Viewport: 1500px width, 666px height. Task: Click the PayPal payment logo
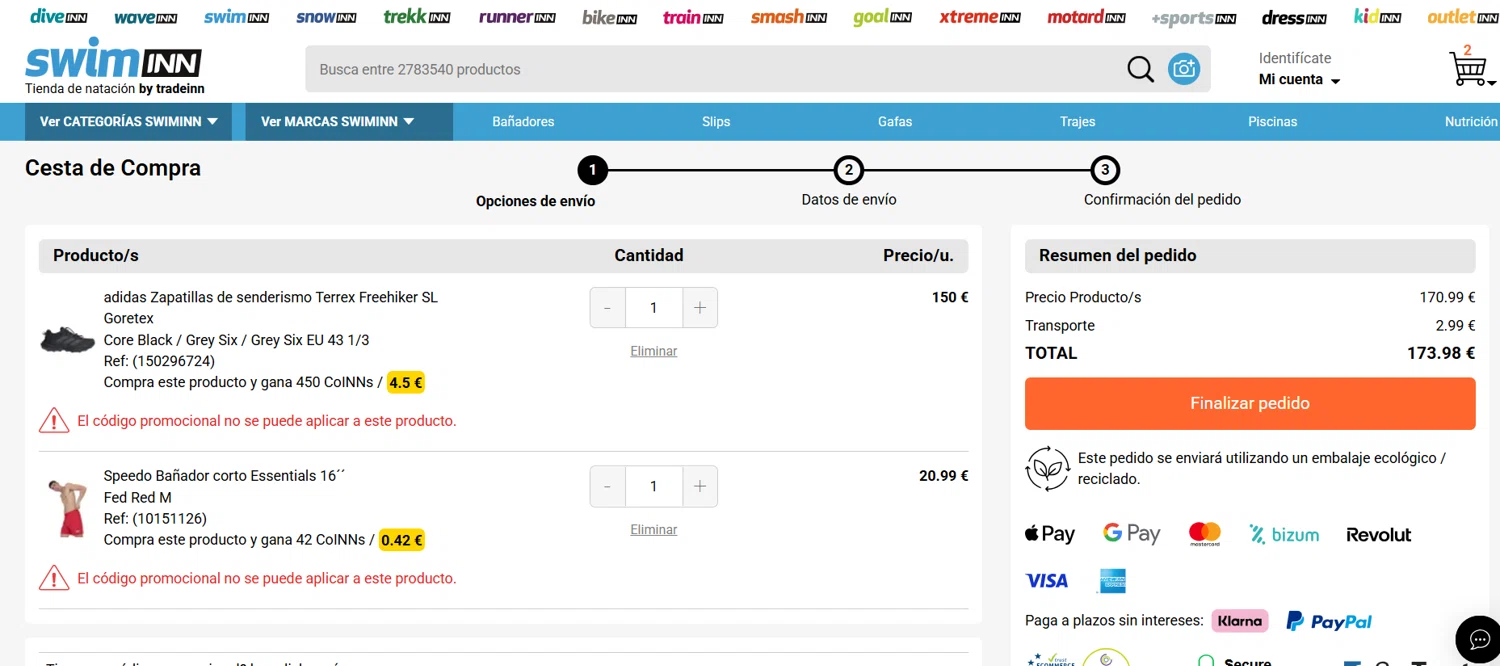click(1329, 622)
